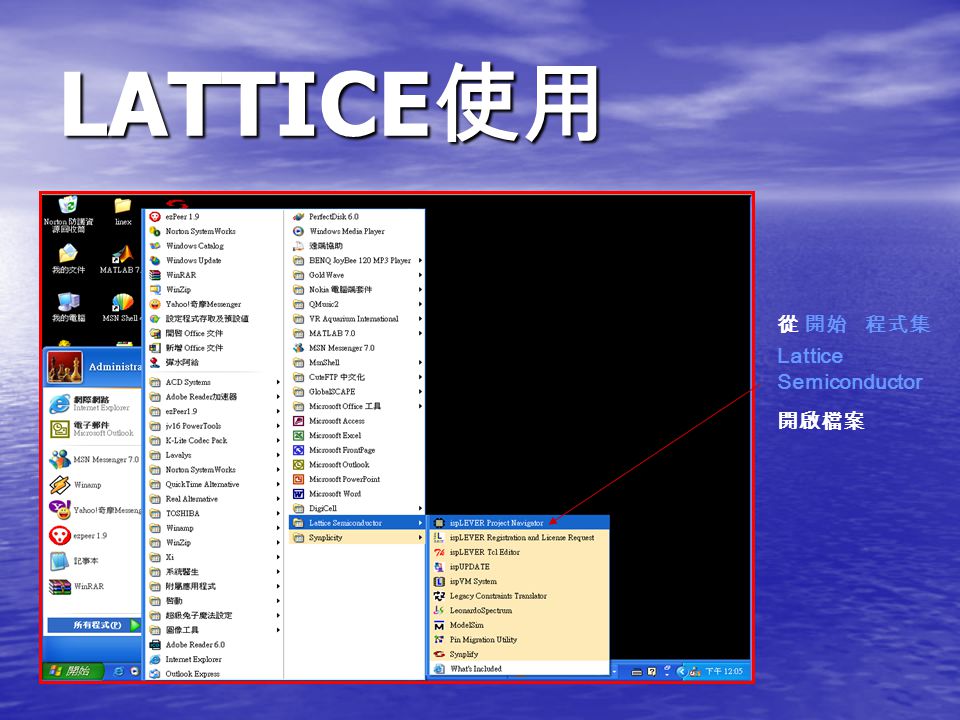The image size is (960, 720).
Task: Open the GoldWave folder entry
Action: click(x=356, y=275)
